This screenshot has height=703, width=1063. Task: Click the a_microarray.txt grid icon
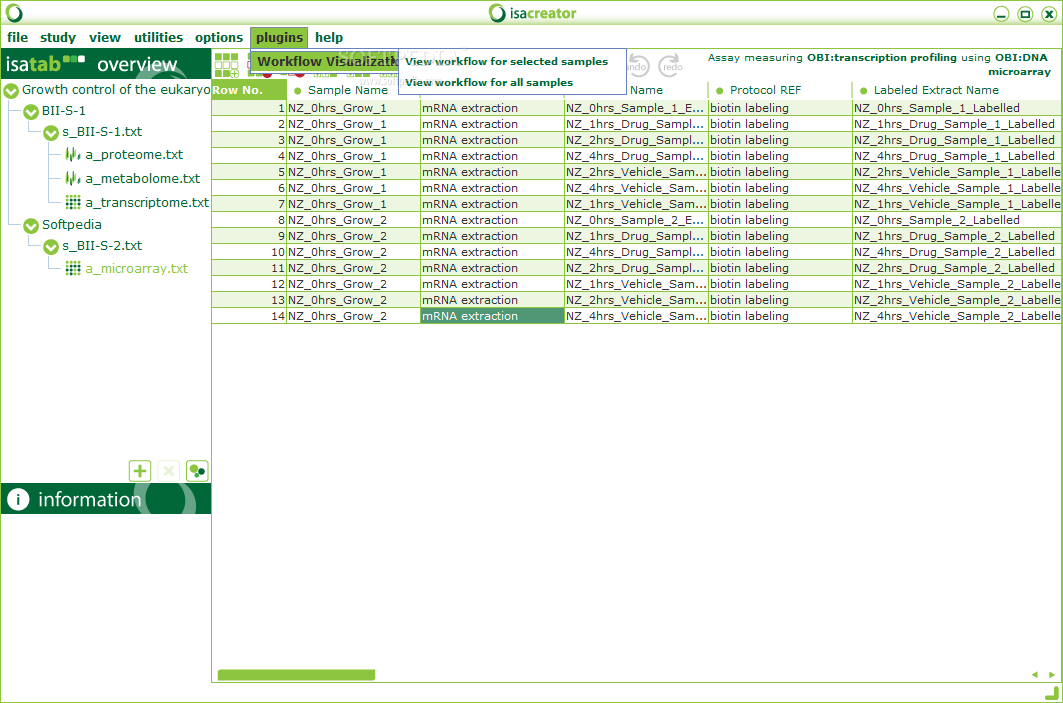point(73,268)
